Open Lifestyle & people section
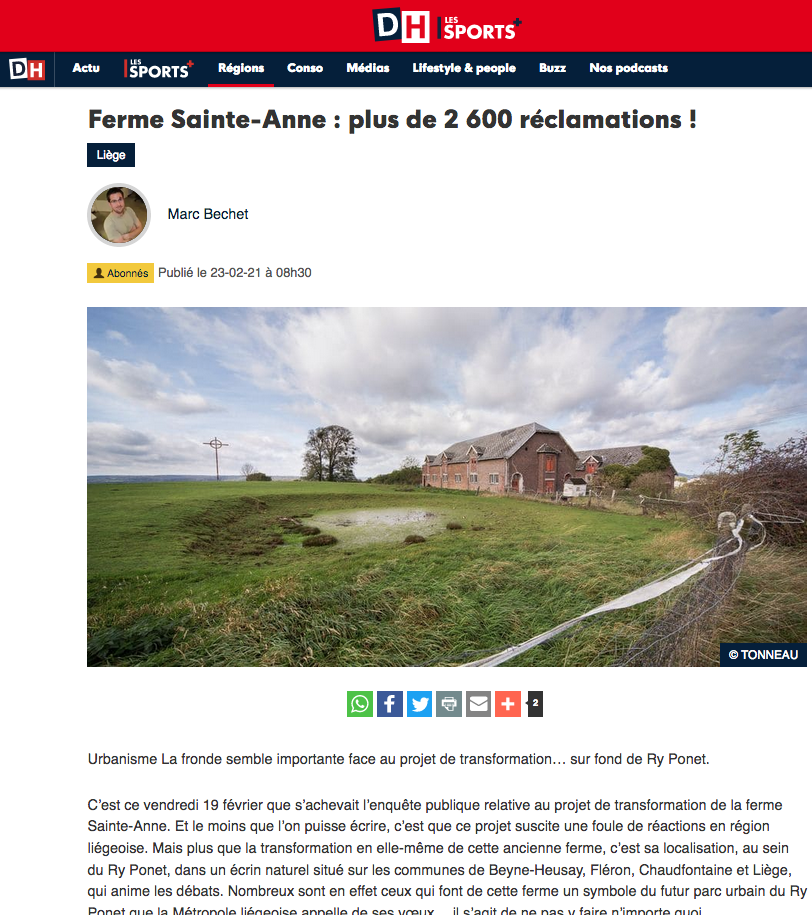Screen dimensions: 812x915 [x=464, y=68]
